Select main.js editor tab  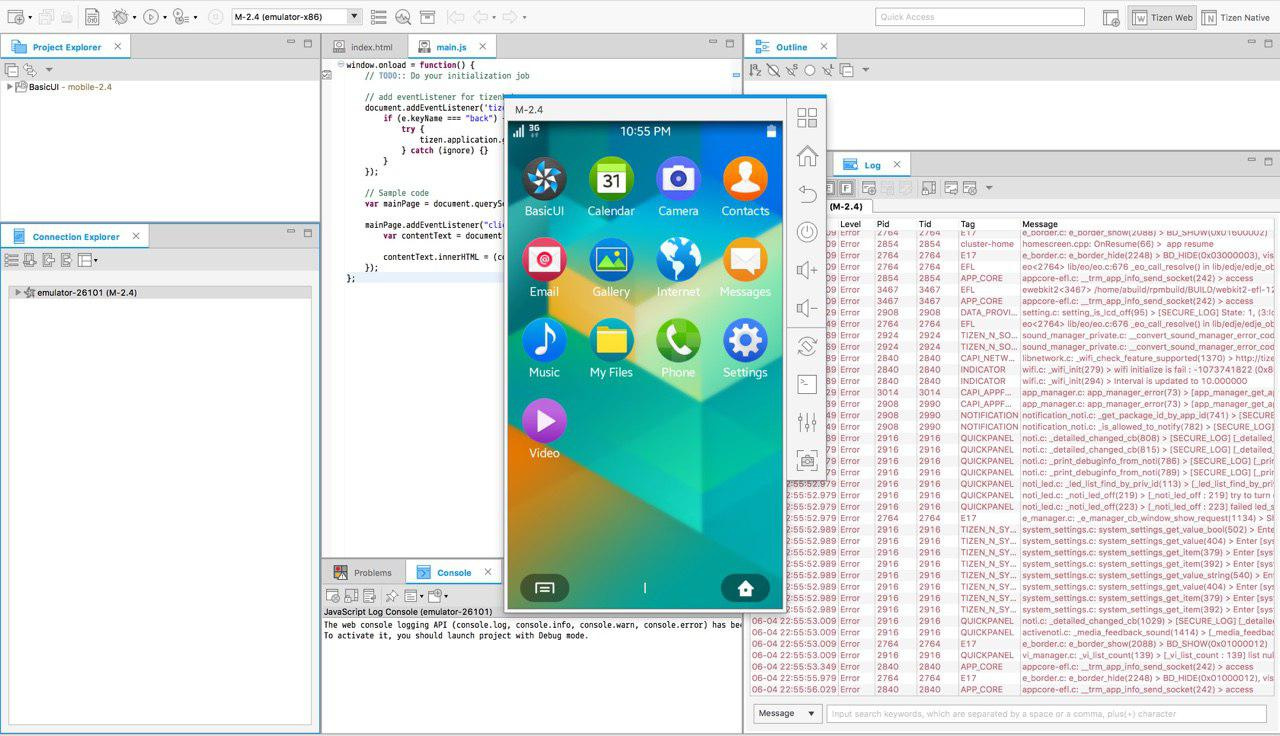coord(452,47)
